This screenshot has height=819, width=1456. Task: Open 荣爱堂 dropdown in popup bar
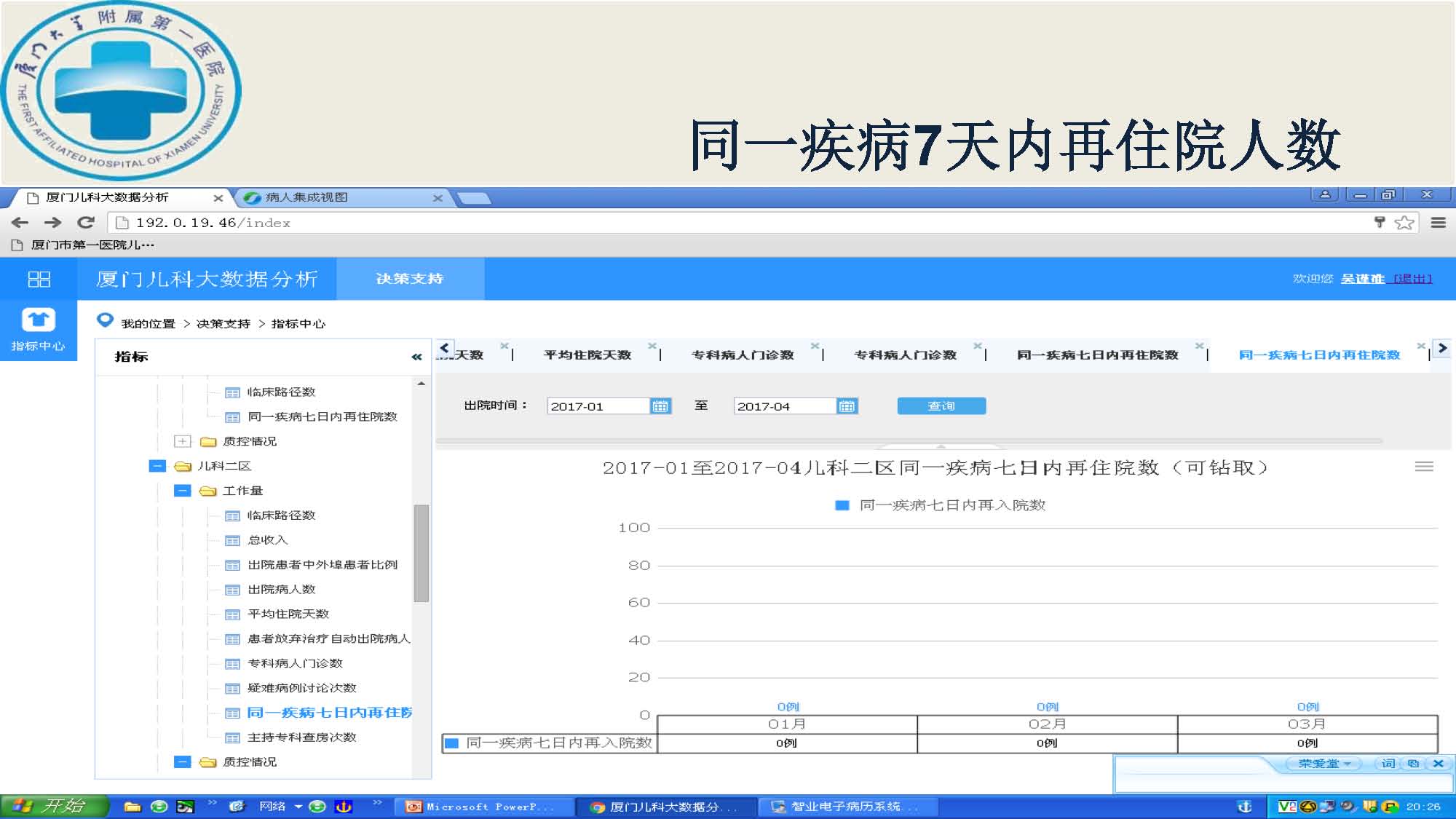pos(1324,764)
